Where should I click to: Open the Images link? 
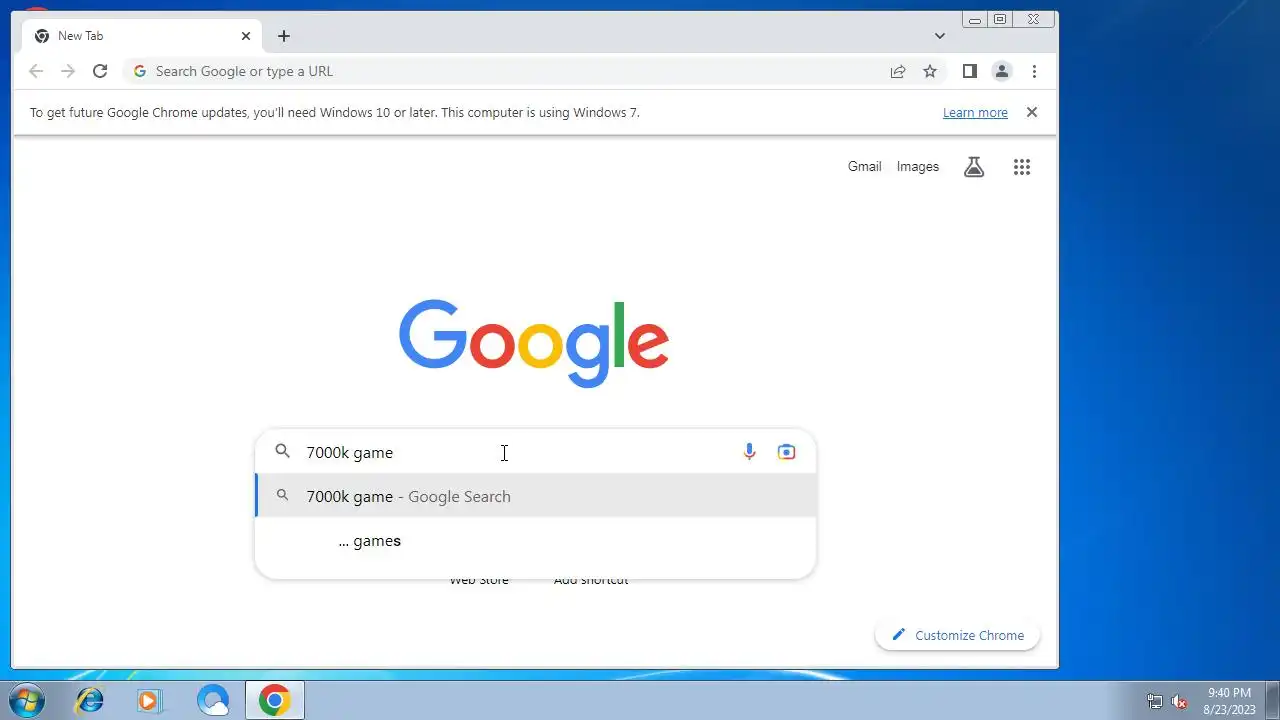coord(918,167)
